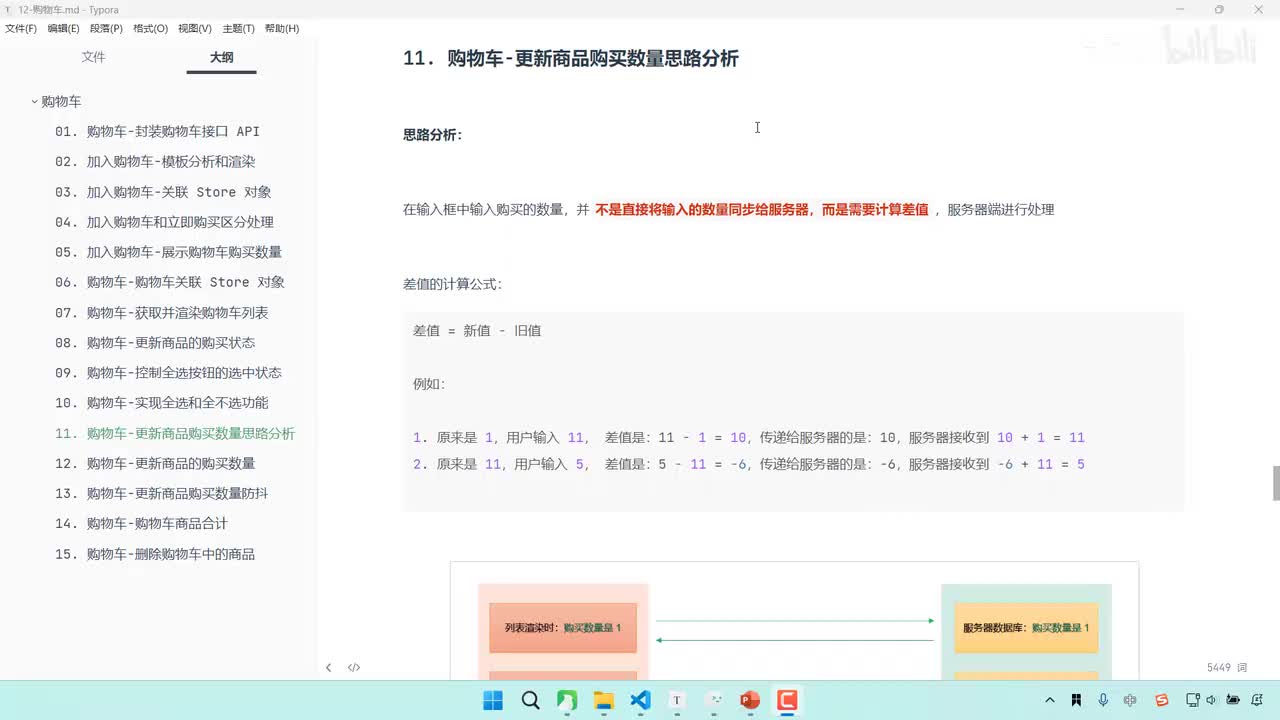The width and height of the screenshot is (1280, 720).
Task: Toggle source code mode icon
Action: click(354, 667)
